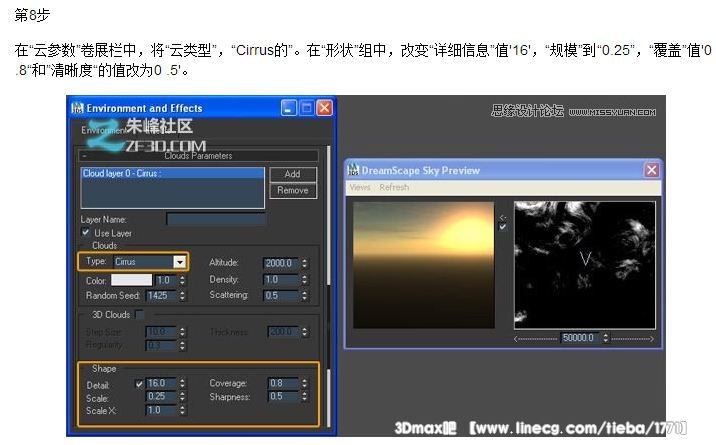Screen dimensions: 716x445
Task: Select Cloud layer 0 - Cirrus entry
Action: coord(173,173)
